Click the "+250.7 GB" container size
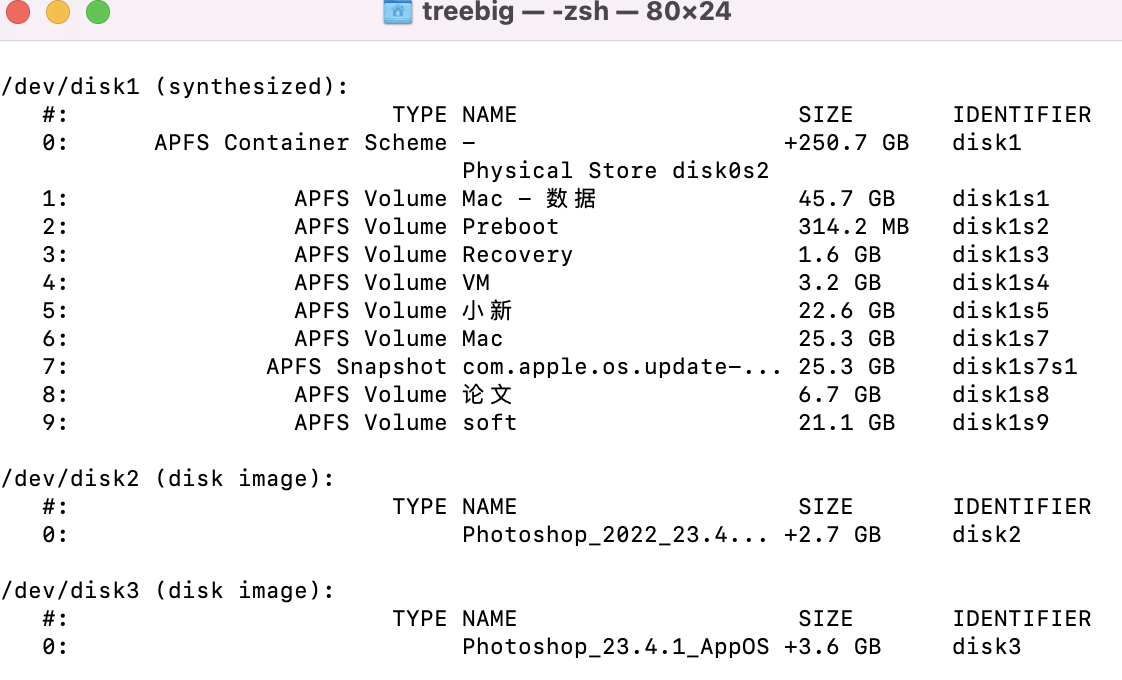The height and width of the screenshot is (680, 1122). pos(846,143)
